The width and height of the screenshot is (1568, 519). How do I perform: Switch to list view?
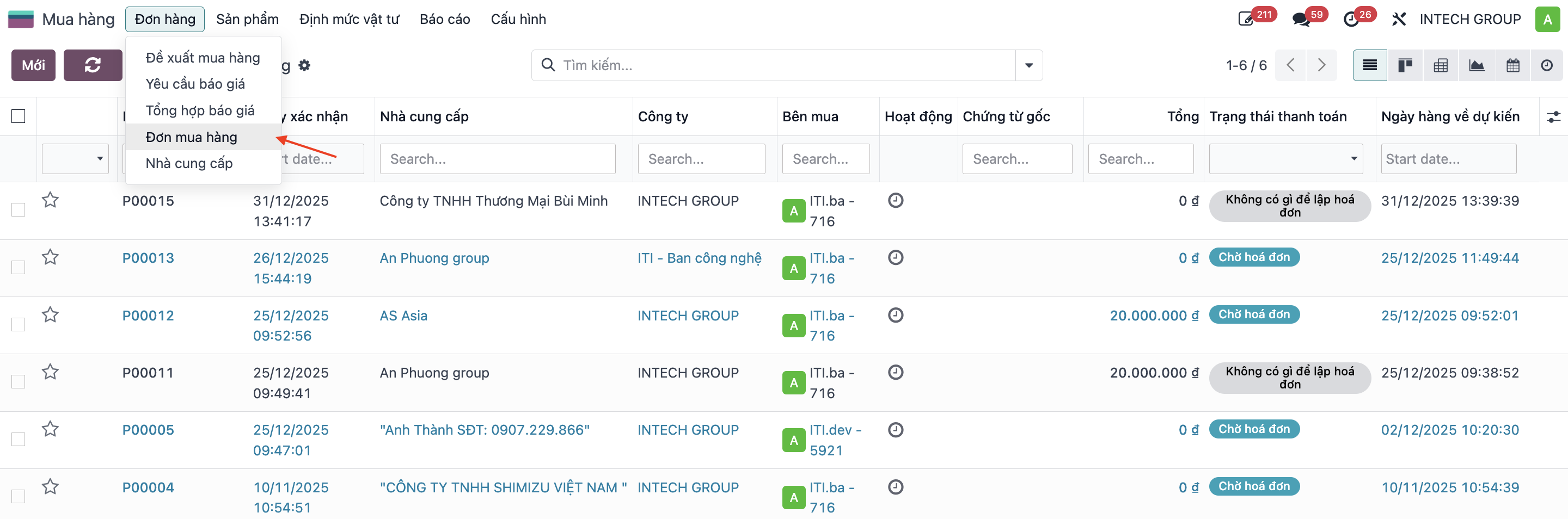tap(1370, 65)
